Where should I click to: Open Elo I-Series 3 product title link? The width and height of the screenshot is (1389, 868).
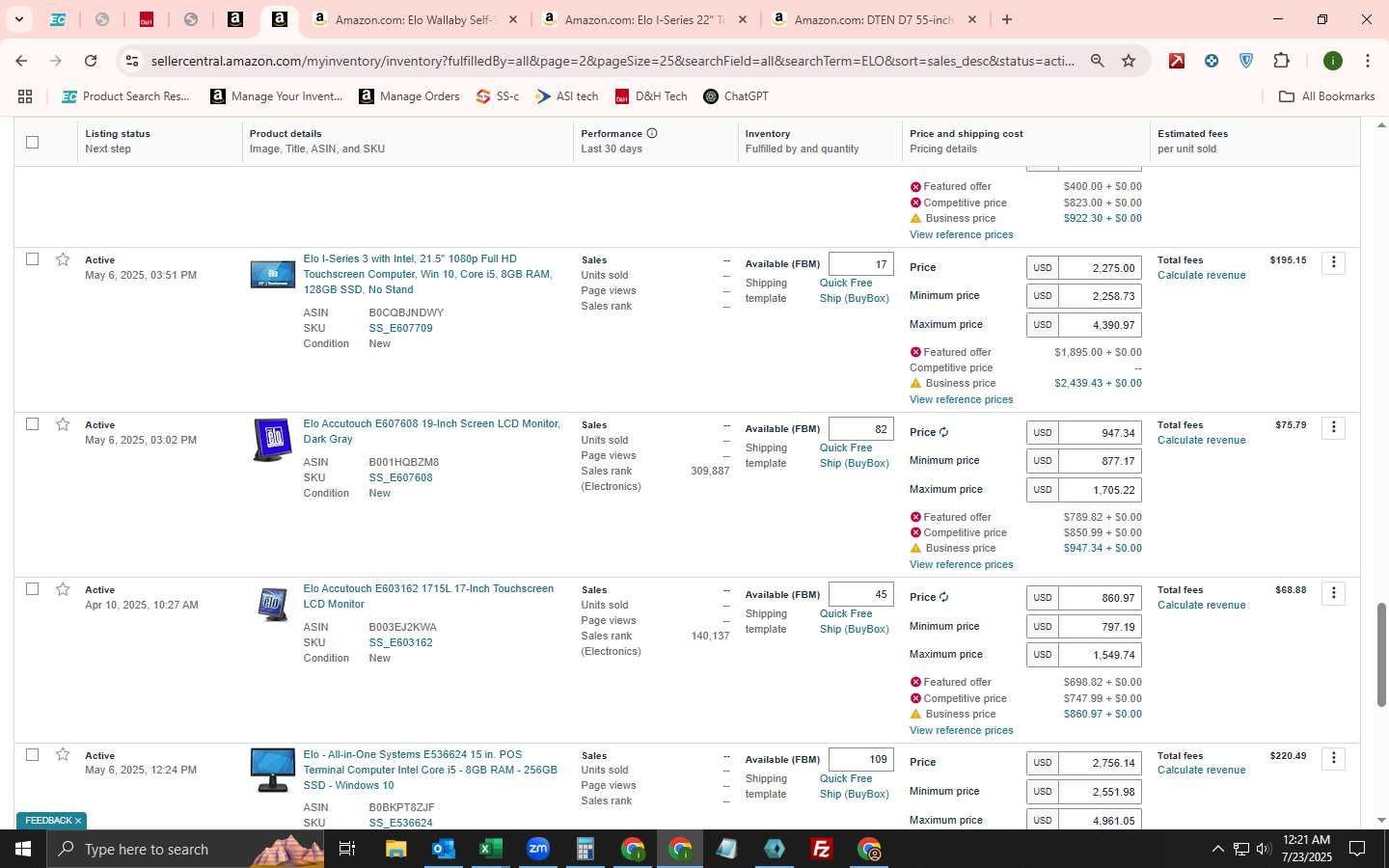pos(427,274)
